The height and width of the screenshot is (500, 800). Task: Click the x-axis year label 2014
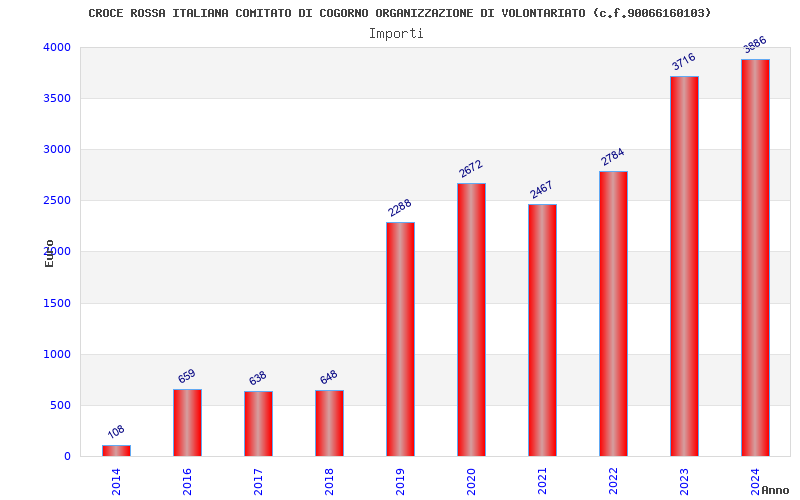pos(116,482)
